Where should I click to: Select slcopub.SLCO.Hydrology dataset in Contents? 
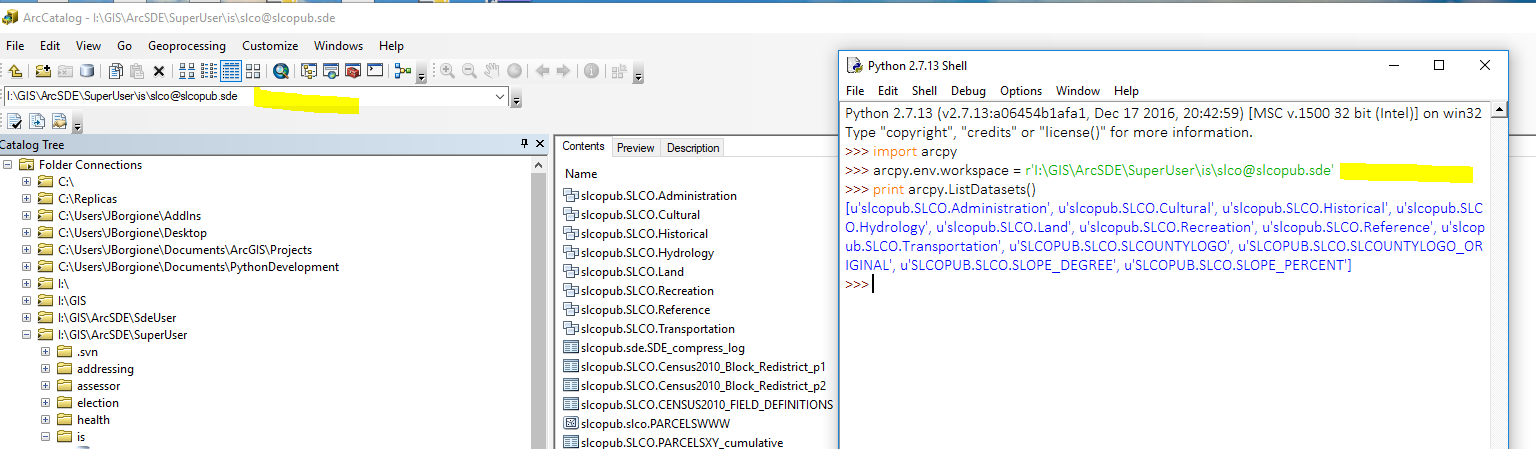tap(639, 253)
